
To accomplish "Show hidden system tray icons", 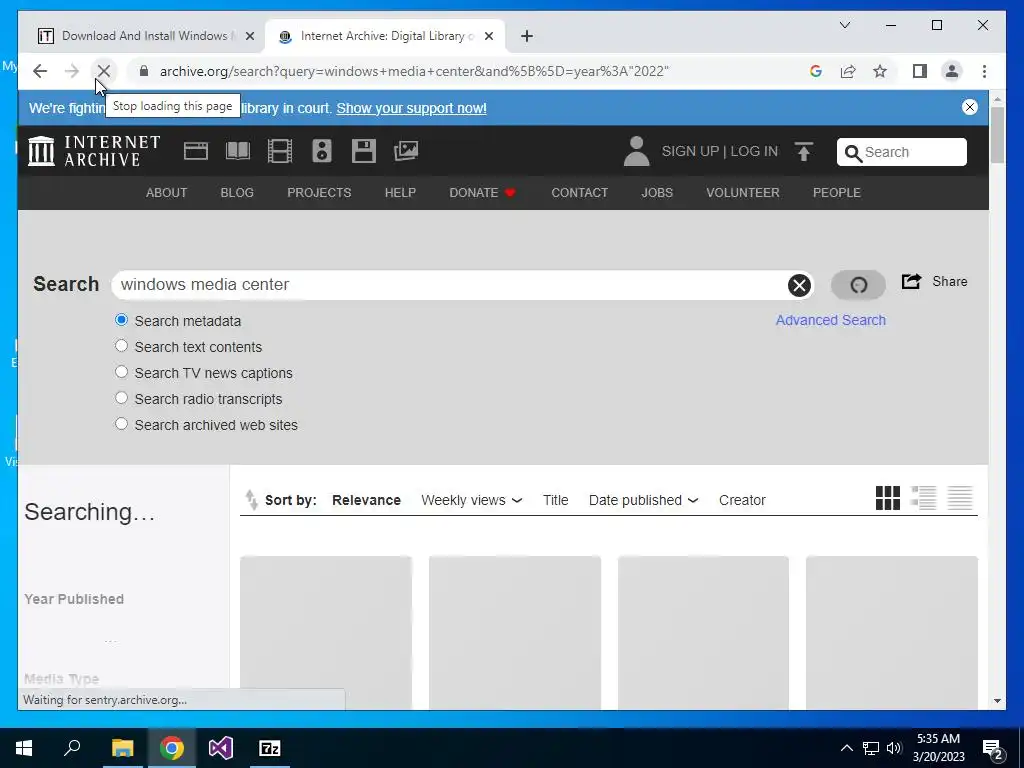I will click(x=846, y=748).
